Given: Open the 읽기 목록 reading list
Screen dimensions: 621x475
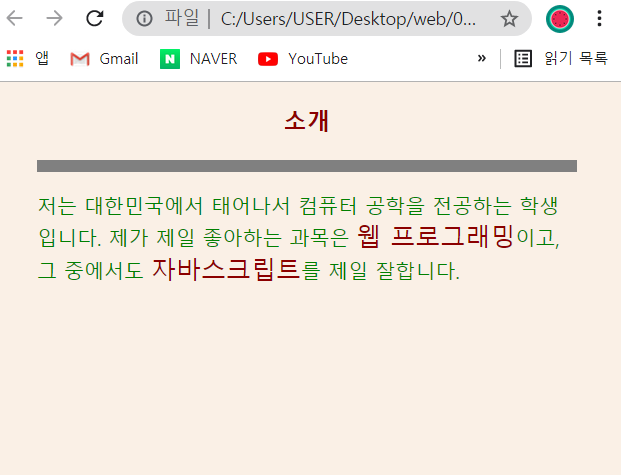Looking at the screenshot, I should (x=560, y=59).
